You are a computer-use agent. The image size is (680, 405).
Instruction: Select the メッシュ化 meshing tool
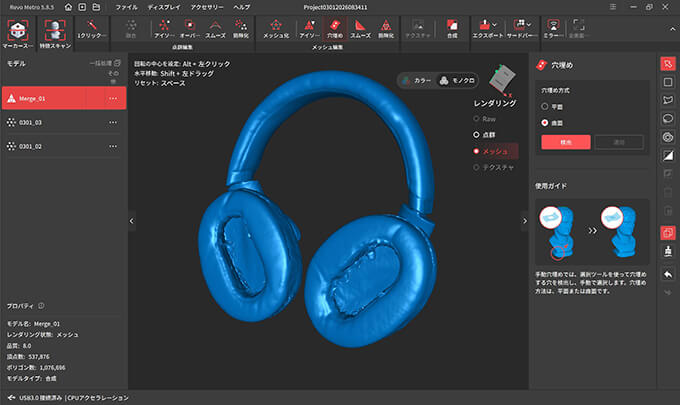click(276, 26)
